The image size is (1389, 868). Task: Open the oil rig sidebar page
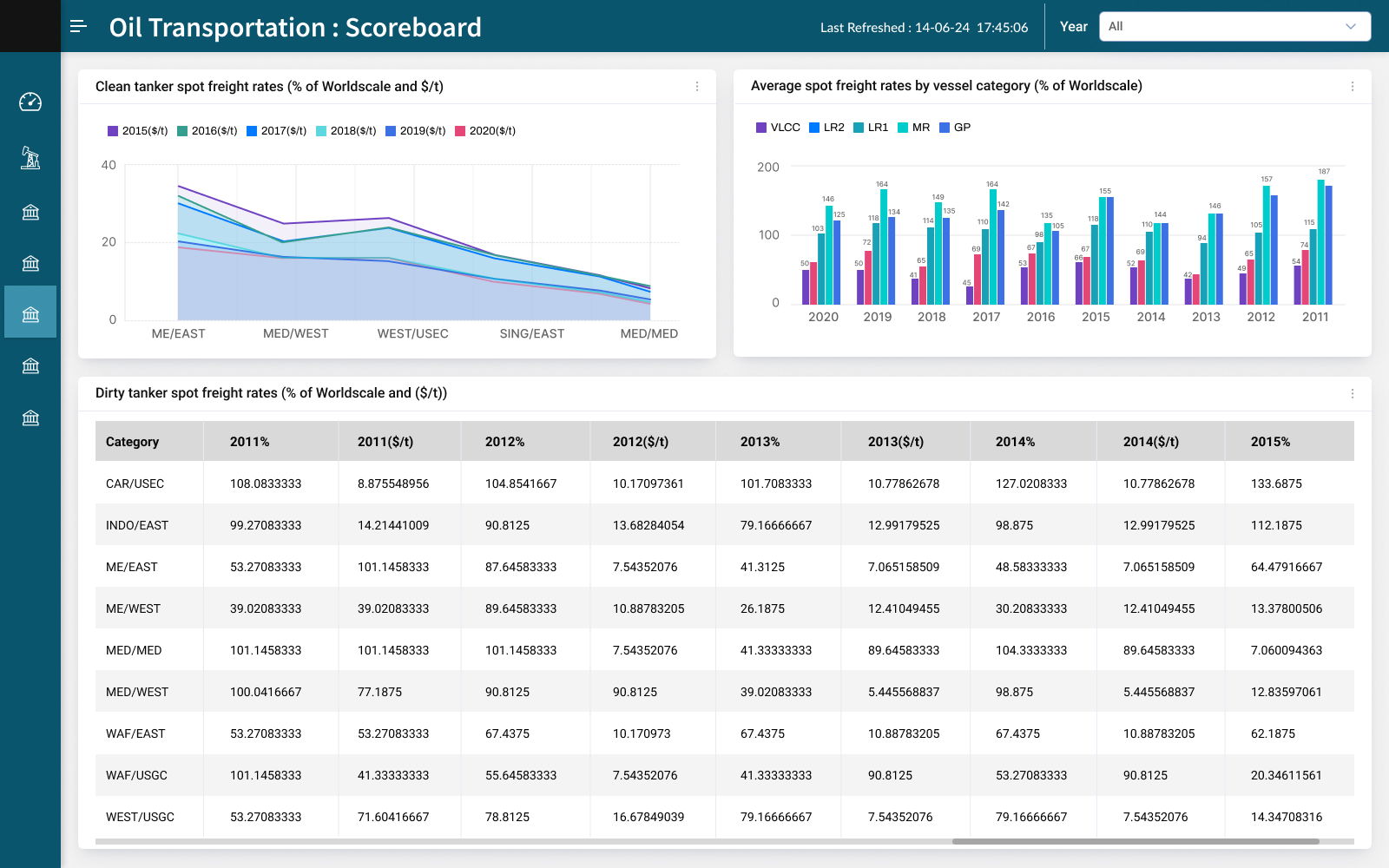tap(30, 158)
